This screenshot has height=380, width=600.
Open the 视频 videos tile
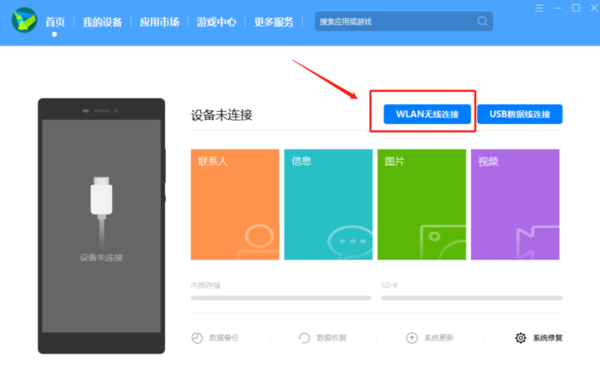click(x=515, y=204)
